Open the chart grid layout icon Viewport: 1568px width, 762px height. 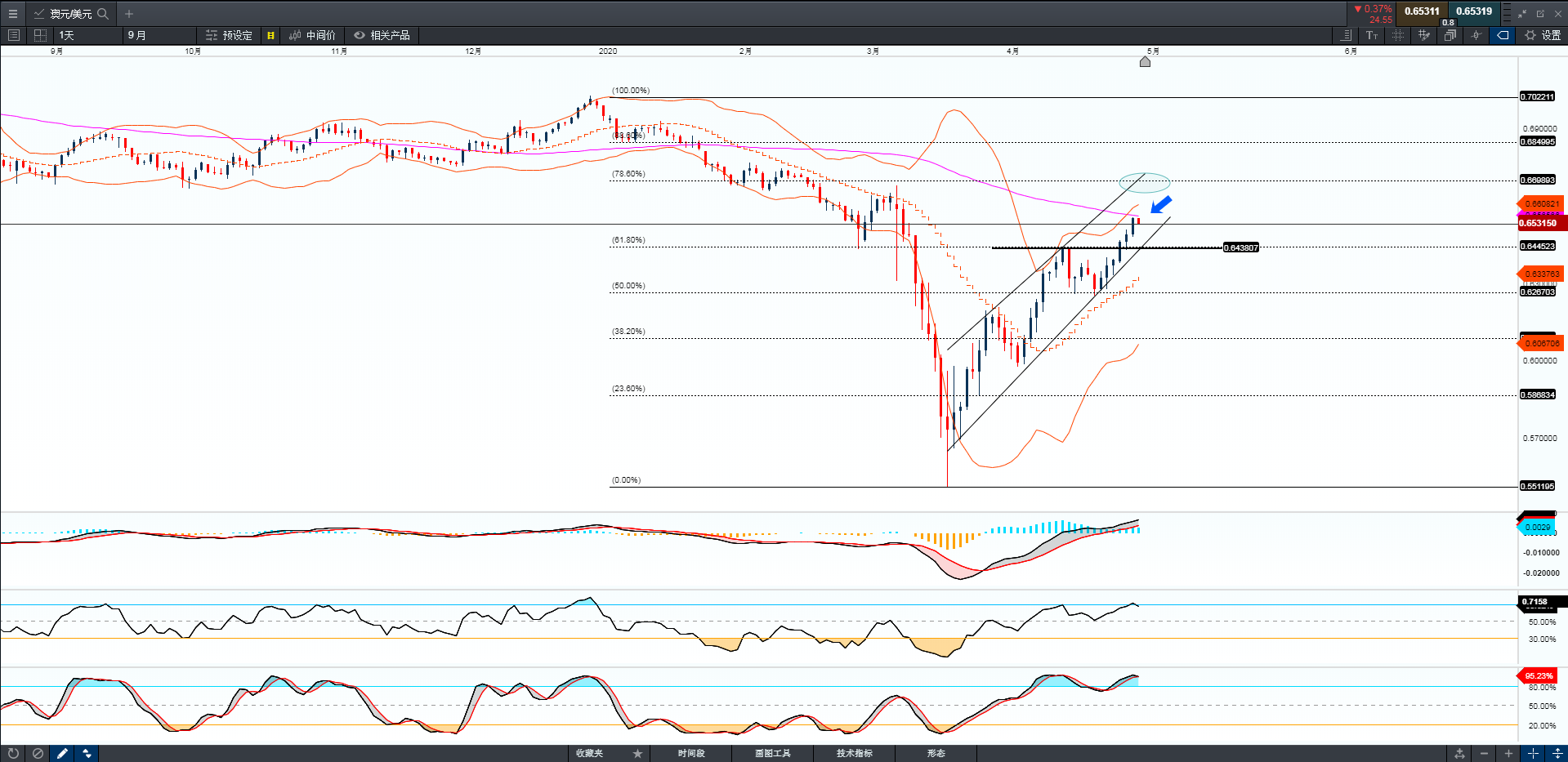pos(40,35)
